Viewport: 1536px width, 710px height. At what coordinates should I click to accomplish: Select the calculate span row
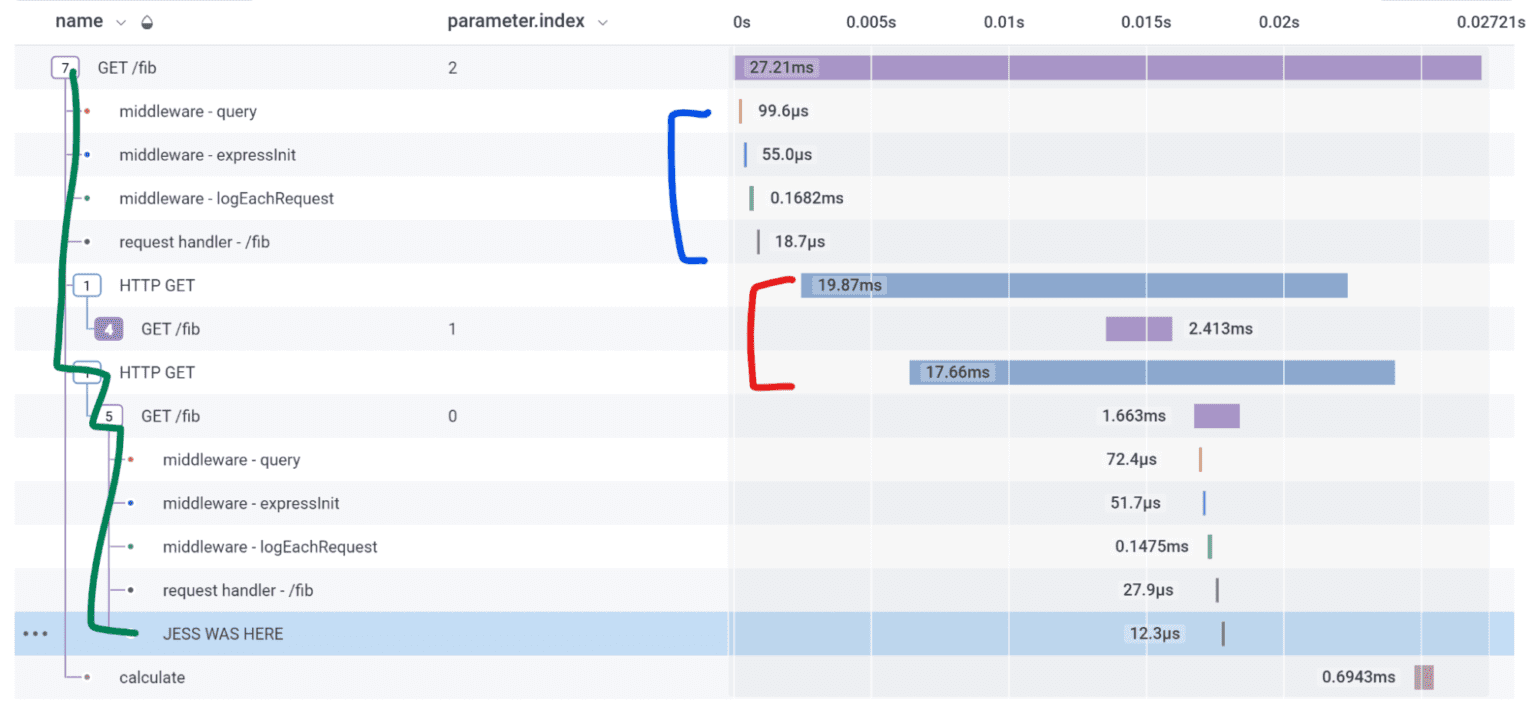(x=152, y=677)
